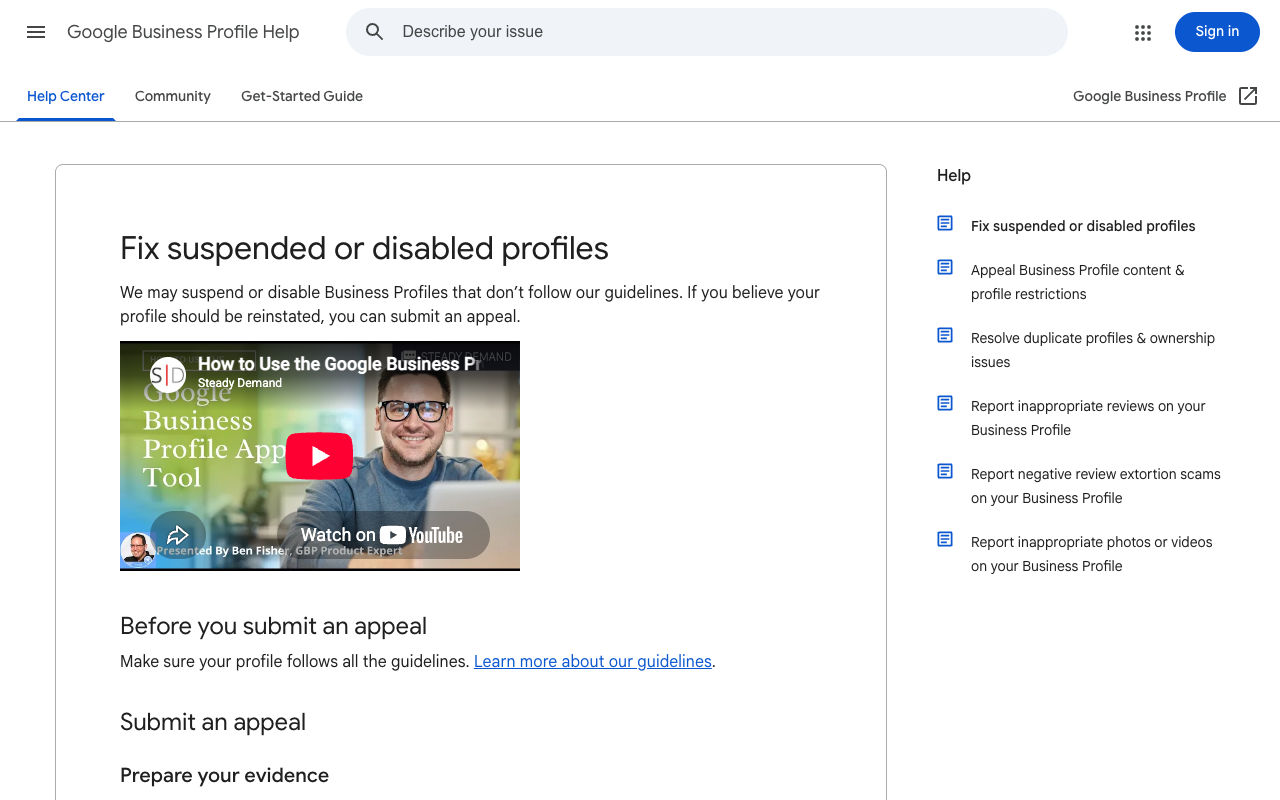Open the Get-Started Guide tab
This screenshot has width=1280, height=800.
(302, 96)
